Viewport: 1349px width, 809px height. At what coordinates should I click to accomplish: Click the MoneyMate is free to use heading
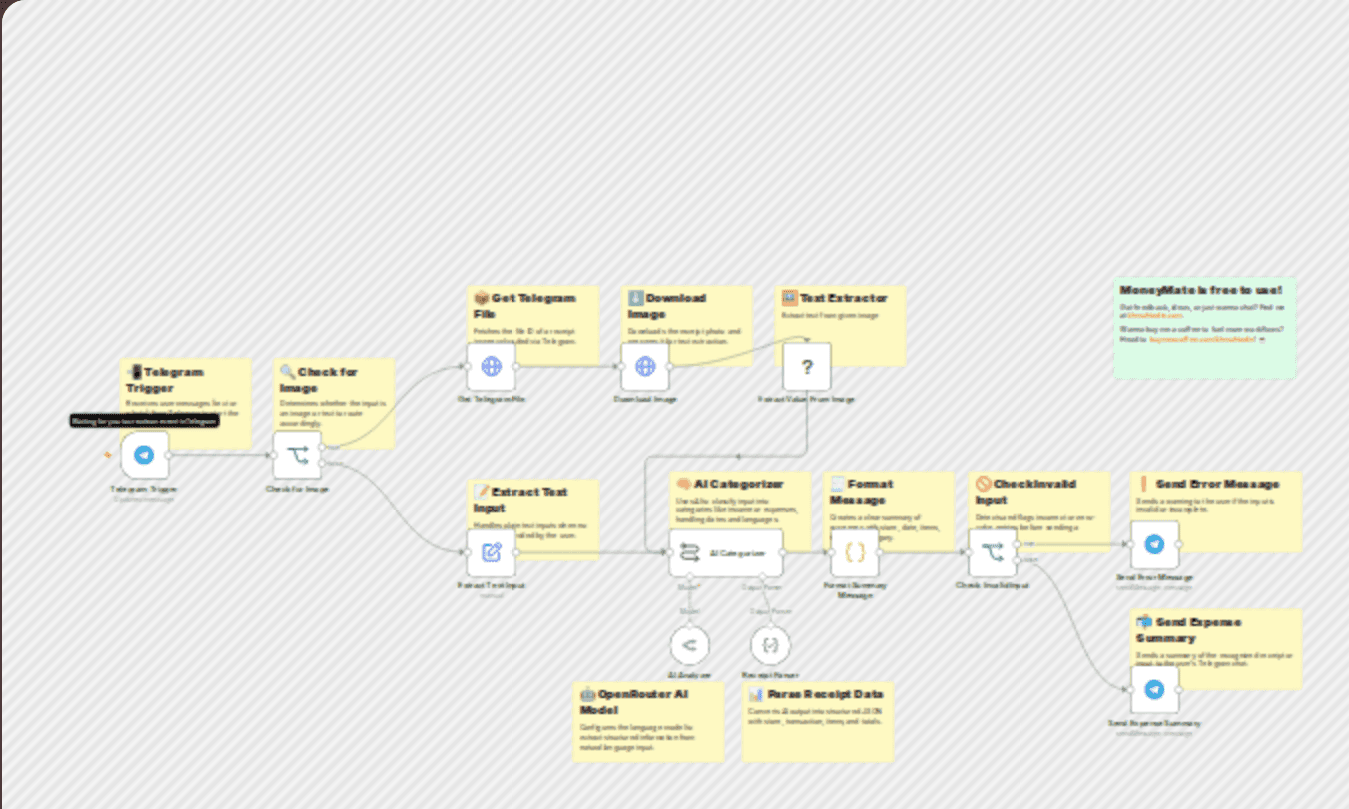1201,289
